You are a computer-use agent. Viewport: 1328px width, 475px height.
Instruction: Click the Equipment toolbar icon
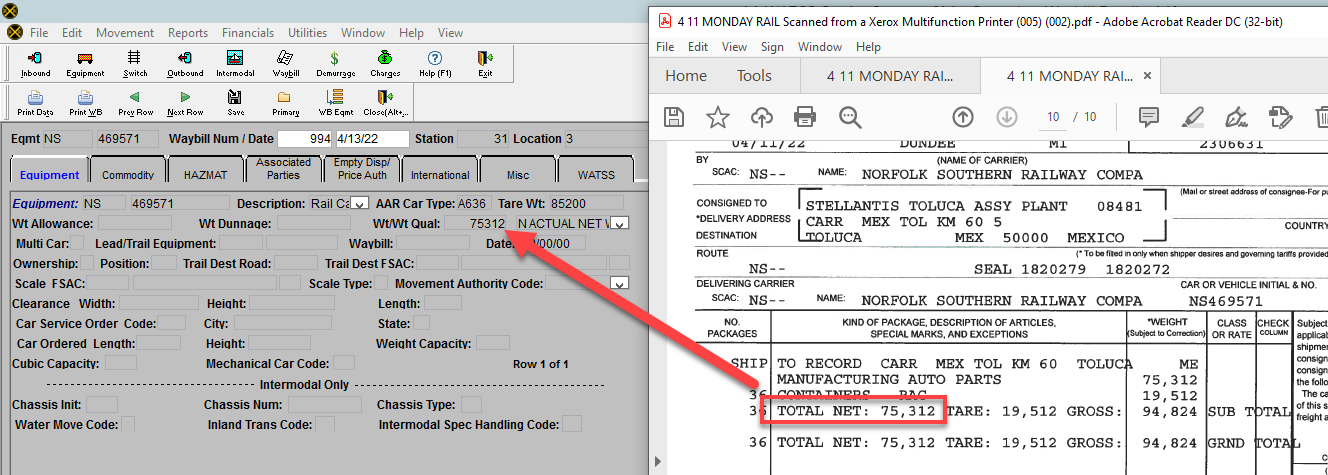tap(85, 63)
